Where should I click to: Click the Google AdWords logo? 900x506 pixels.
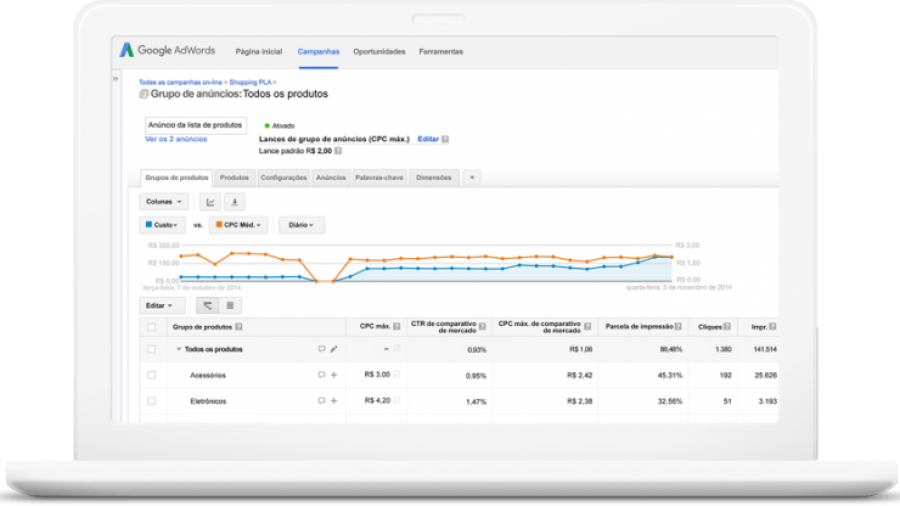[x=167, y=50]
